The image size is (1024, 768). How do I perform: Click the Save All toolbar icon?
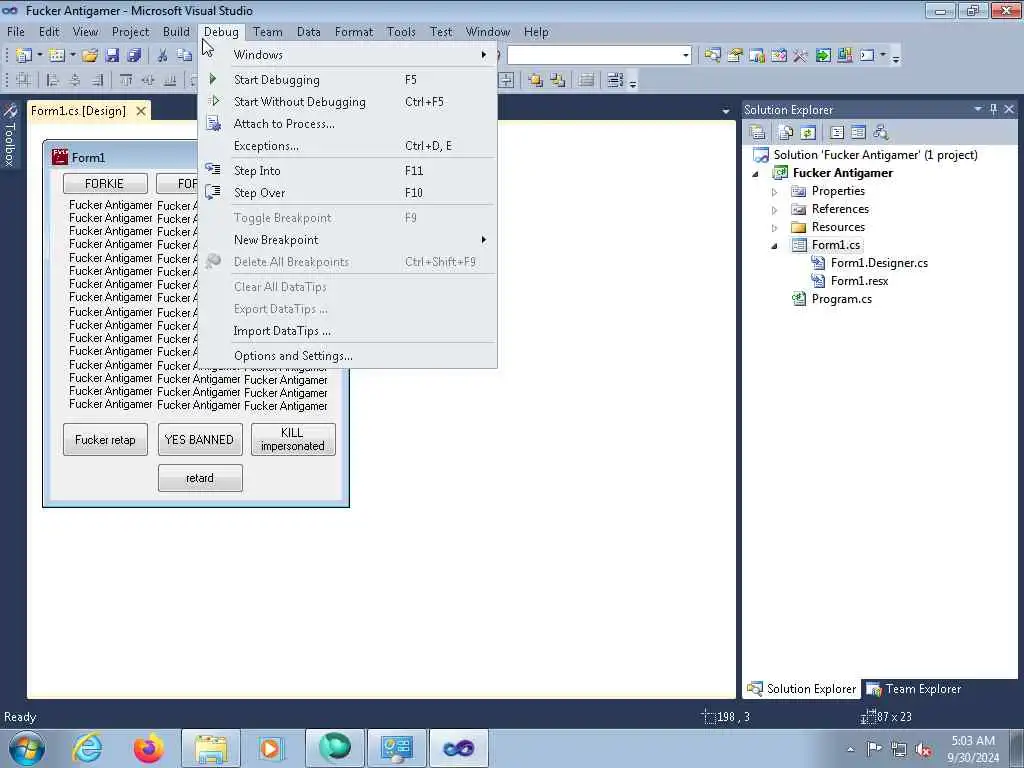point(135,56)
